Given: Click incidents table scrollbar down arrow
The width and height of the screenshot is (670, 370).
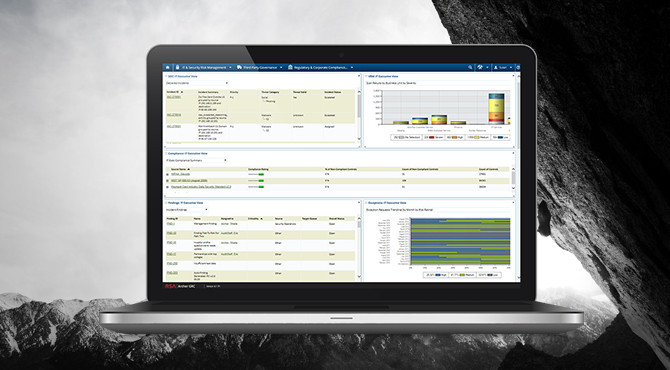Looking at the screenshot, I should pyautogui.click(x=359, y=139).
